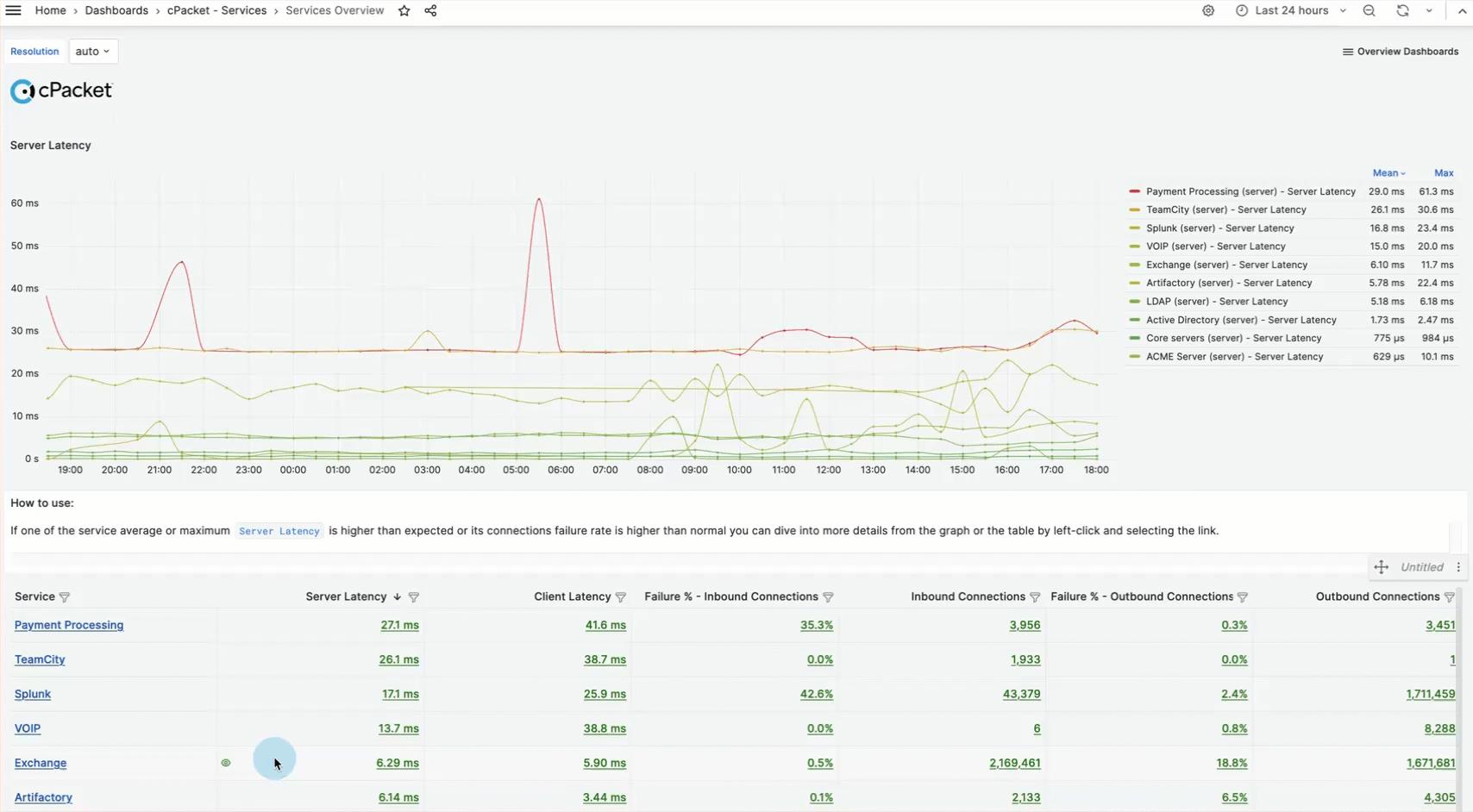This screenshot has width=1473, height=812.
Task: Star this dashboard as favorite
Action: [404, 10]
